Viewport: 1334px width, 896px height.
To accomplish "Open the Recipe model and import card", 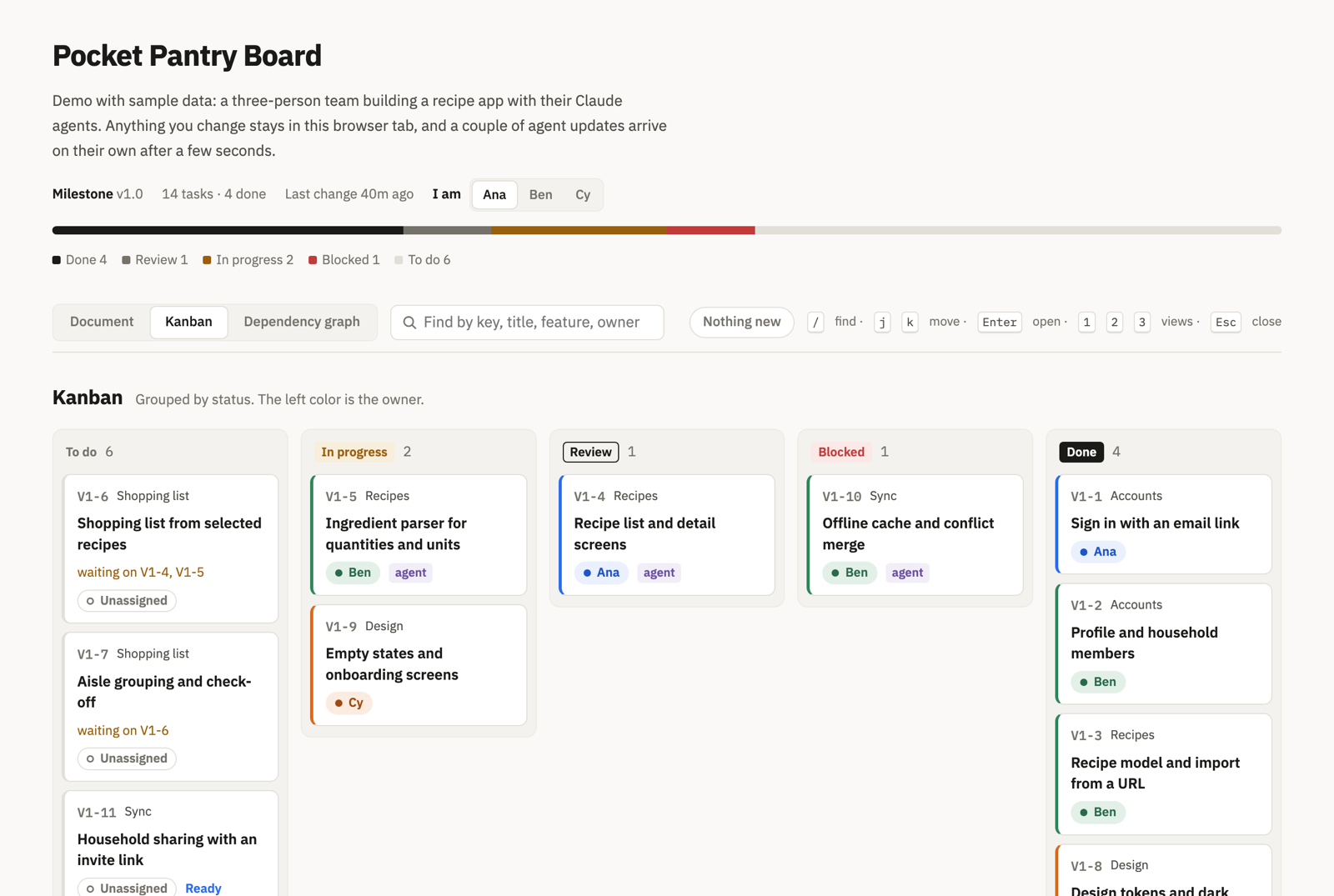I will click(x=1164, y=774).
